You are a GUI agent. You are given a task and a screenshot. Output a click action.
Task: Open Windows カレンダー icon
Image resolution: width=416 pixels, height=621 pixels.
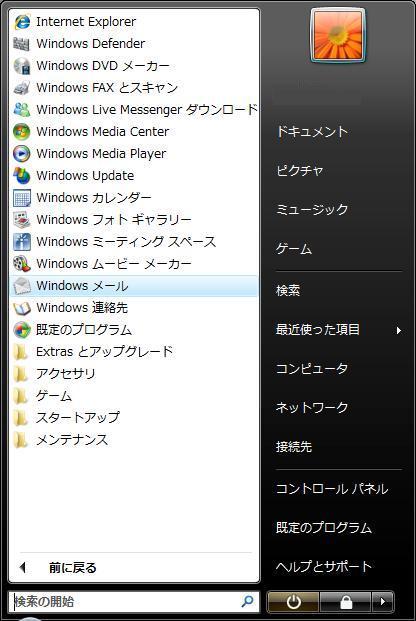tap(22, 198)
